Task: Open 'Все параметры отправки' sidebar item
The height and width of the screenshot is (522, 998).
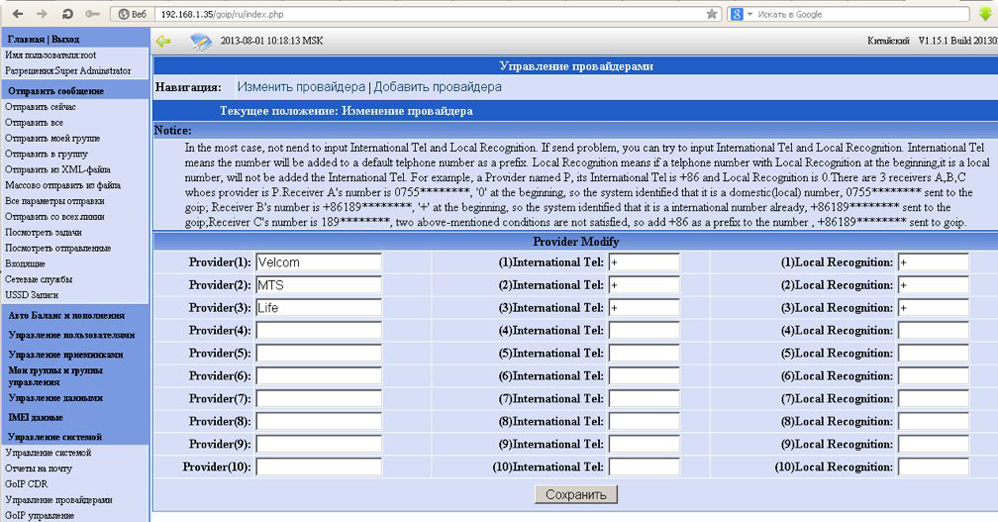Action: click(x=55, y=201)
